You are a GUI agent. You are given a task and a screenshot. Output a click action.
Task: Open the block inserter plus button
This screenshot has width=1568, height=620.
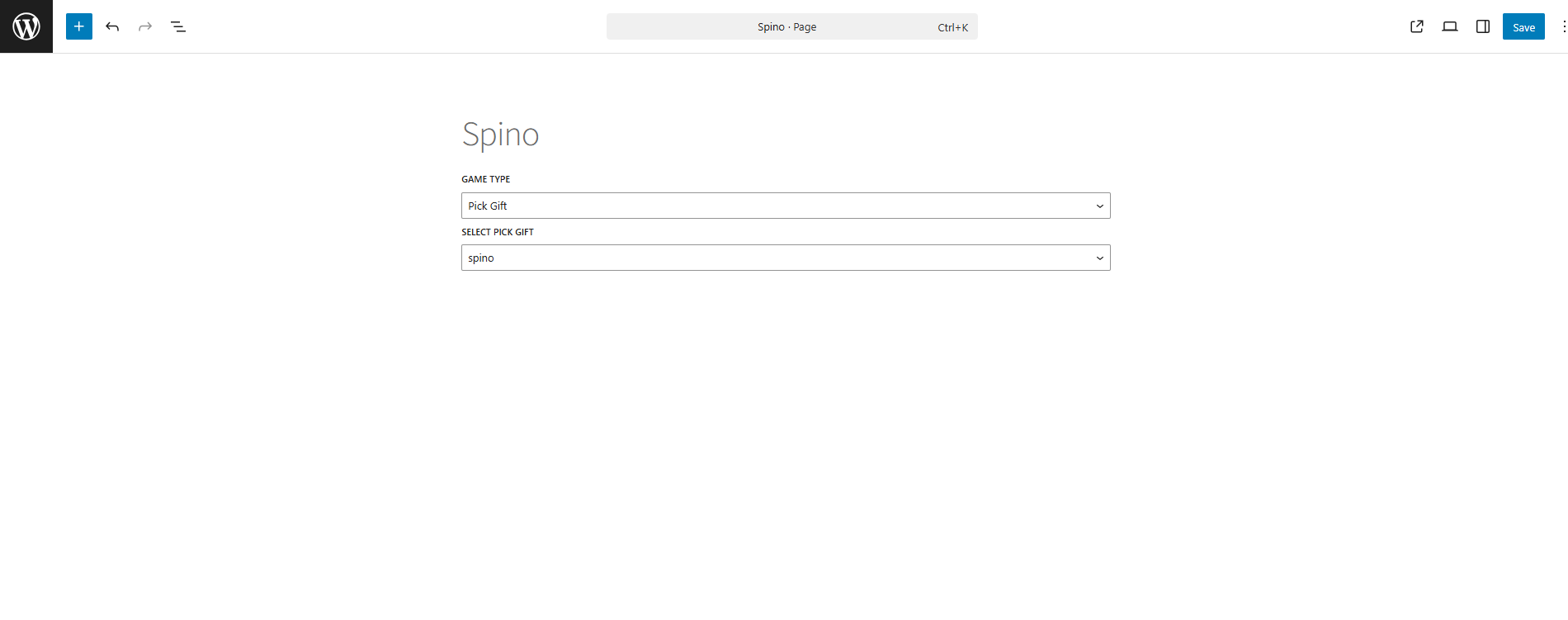point(79,26)
